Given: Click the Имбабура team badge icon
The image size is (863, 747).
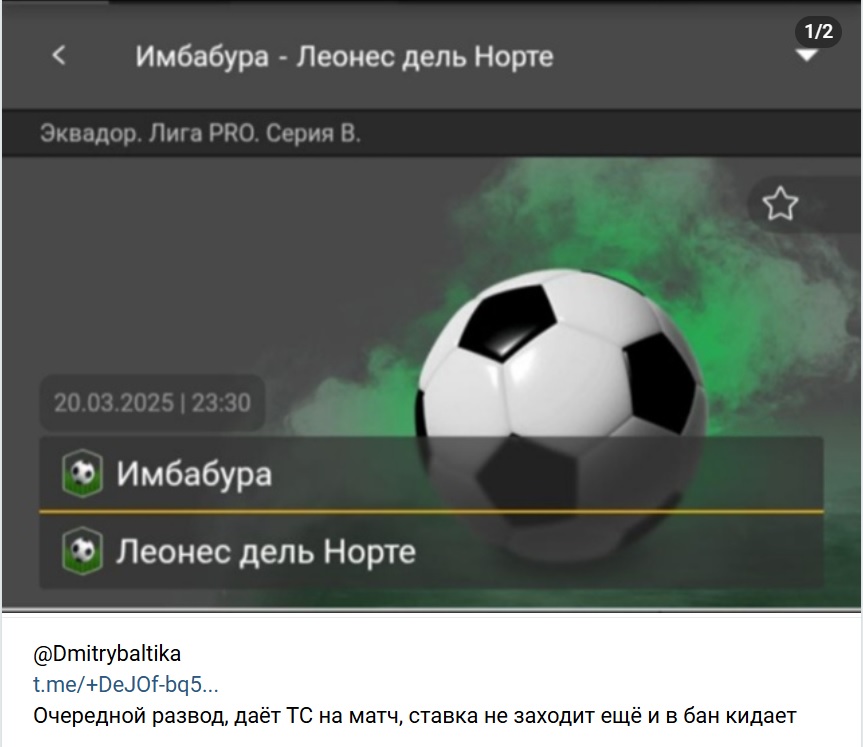Looking at the screenshot, I should (82, 473).
